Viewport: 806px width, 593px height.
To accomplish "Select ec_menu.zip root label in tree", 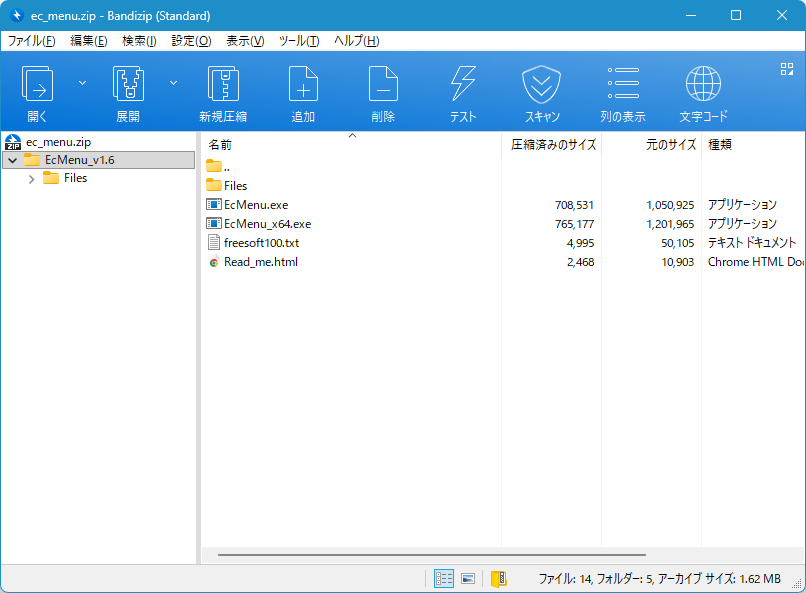I will pos(59,142).
